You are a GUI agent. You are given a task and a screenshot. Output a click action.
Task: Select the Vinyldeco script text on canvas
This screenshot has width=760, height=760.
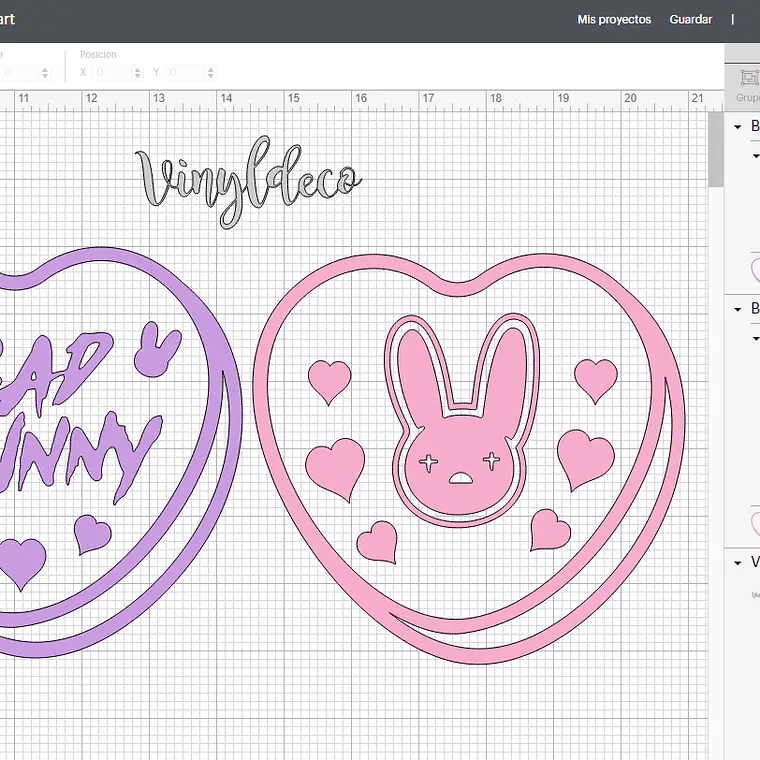coord(247,182)
